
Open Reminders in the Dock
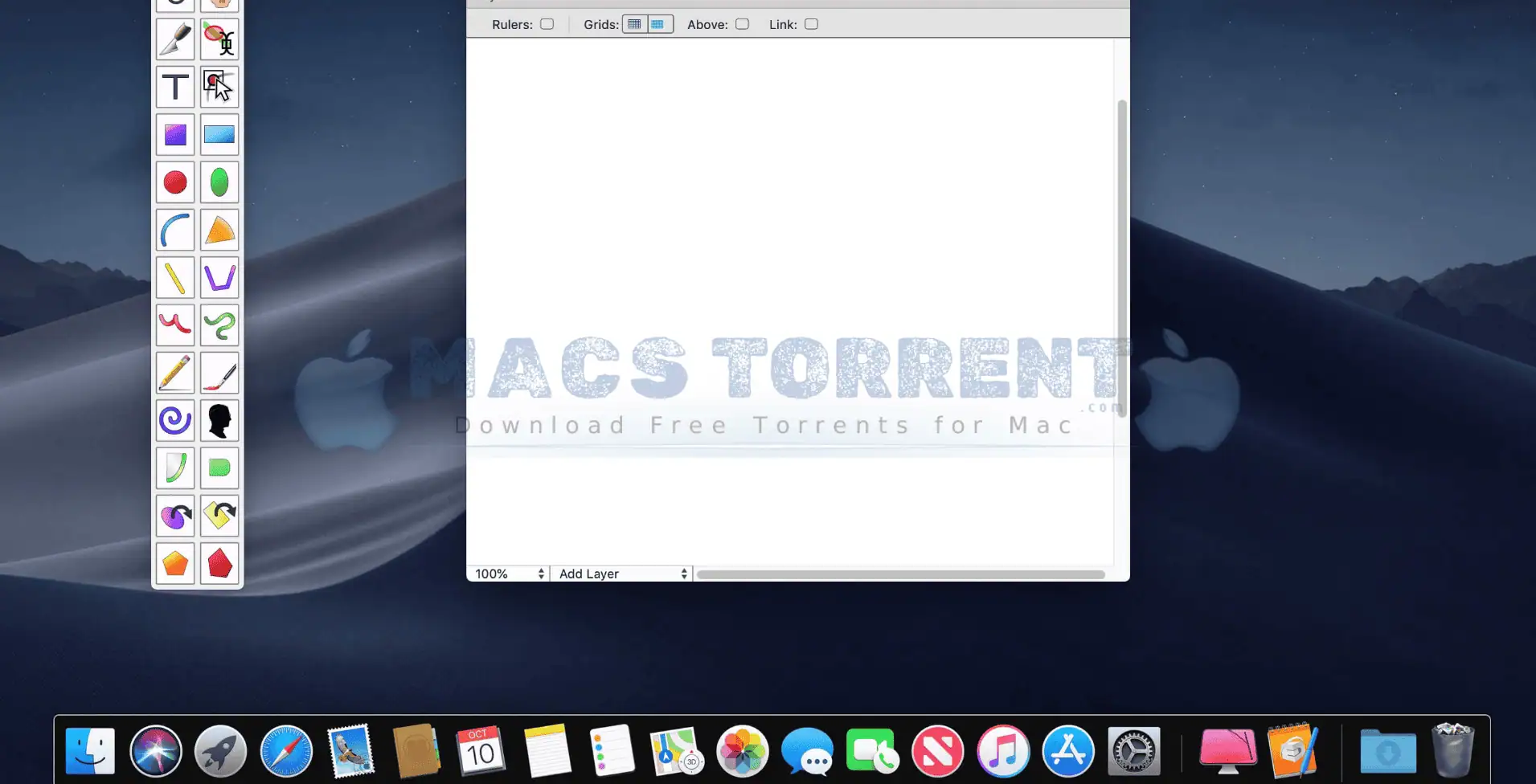click(x=612, y=752)
